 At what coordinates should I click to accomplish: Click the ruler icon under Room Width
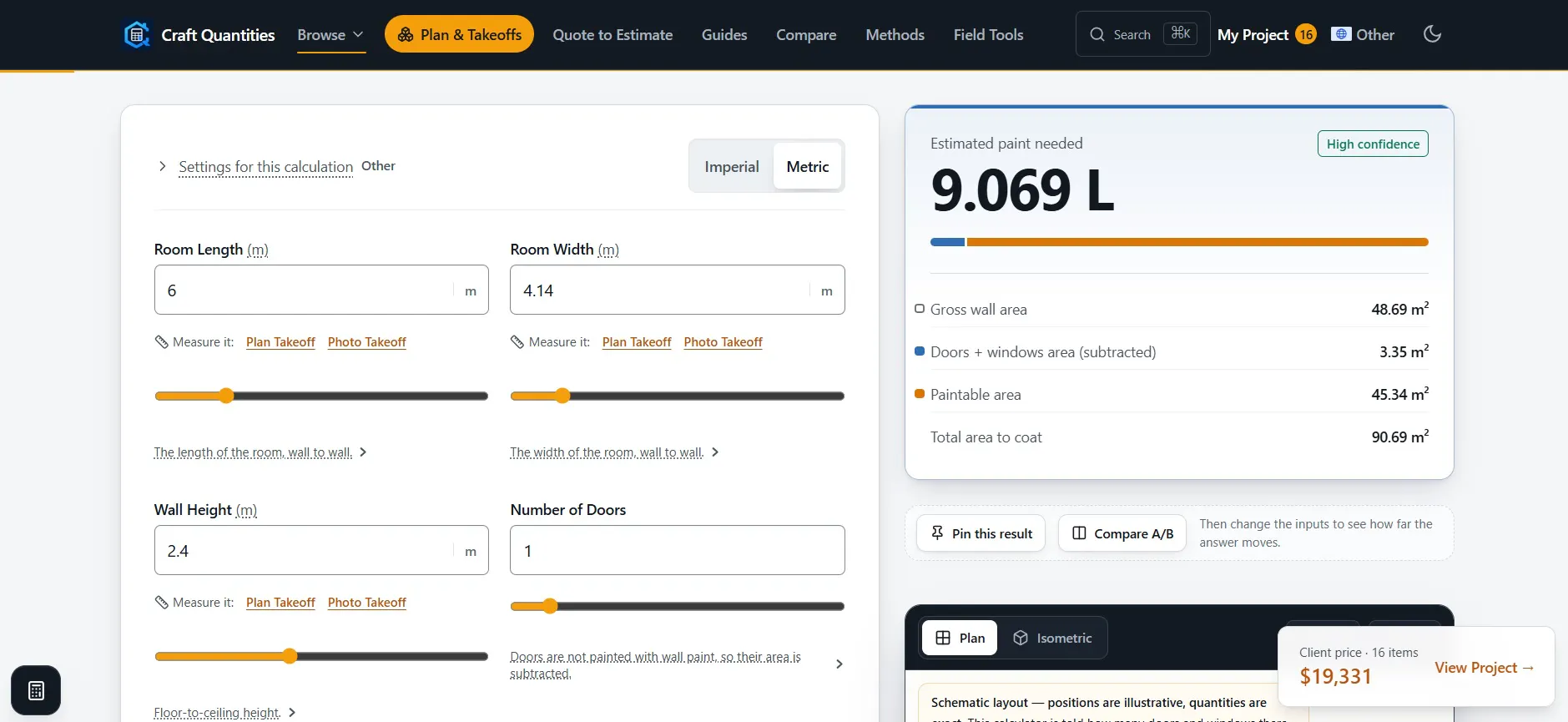(x=517, y=342)
